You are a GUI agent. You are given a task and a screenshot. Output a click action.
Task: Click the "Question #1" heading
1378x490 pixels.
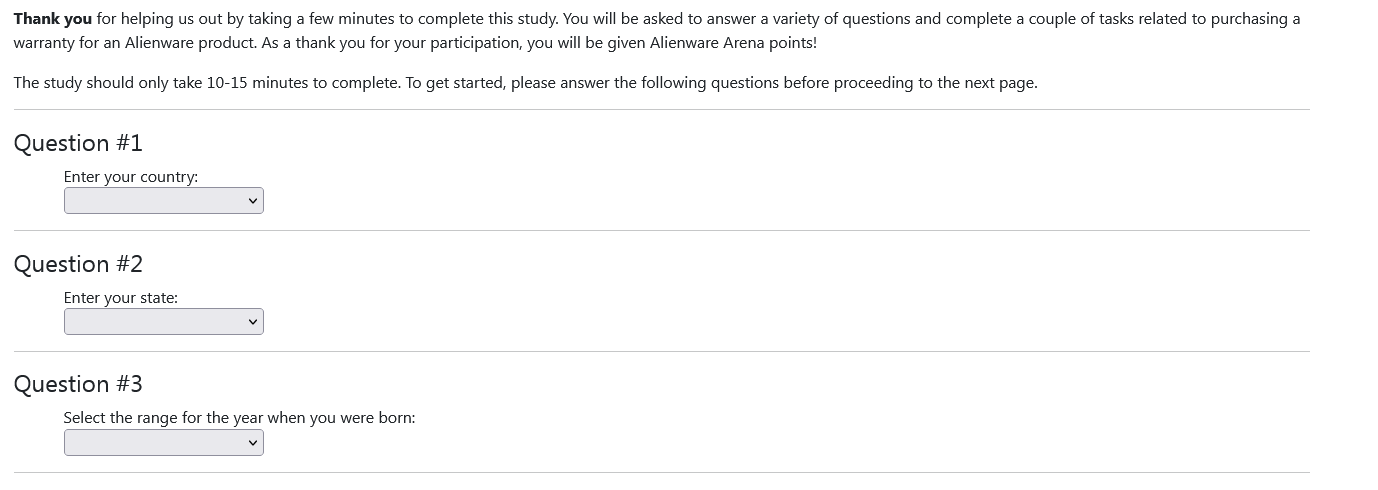tap(78, 143)
